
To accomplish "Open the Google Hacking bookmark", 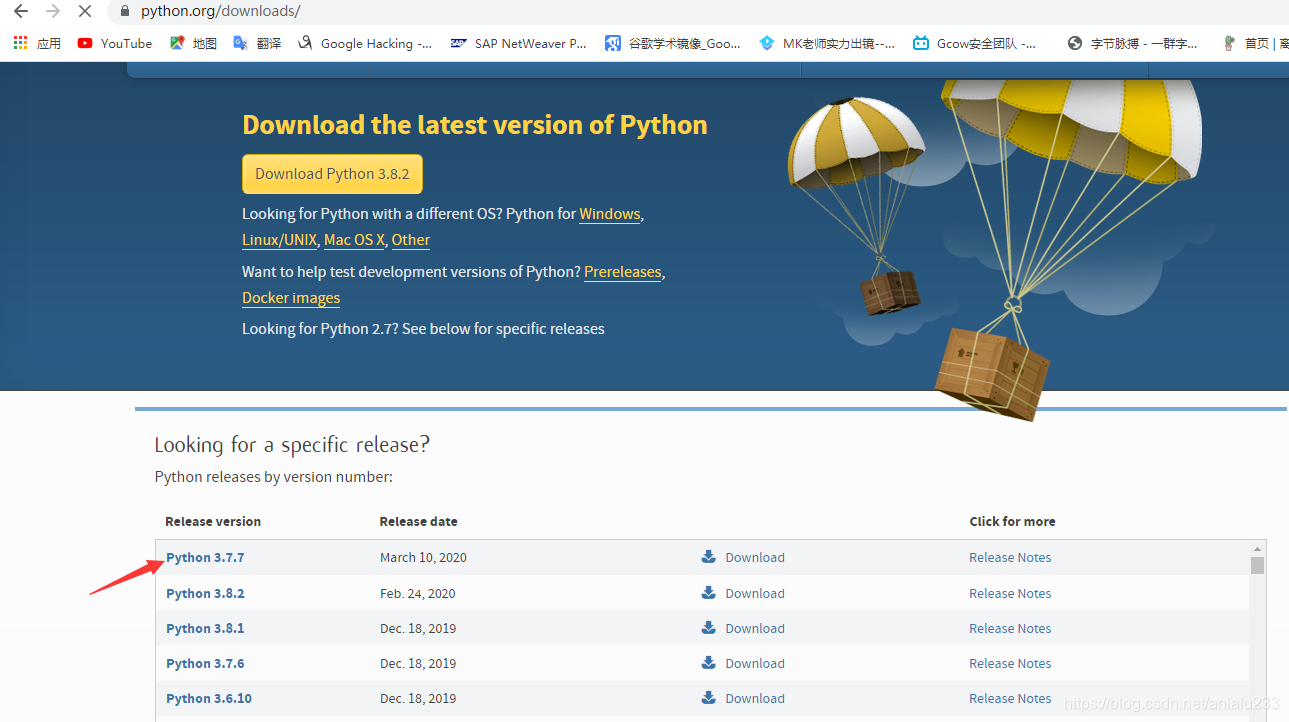I will (366, 43).
